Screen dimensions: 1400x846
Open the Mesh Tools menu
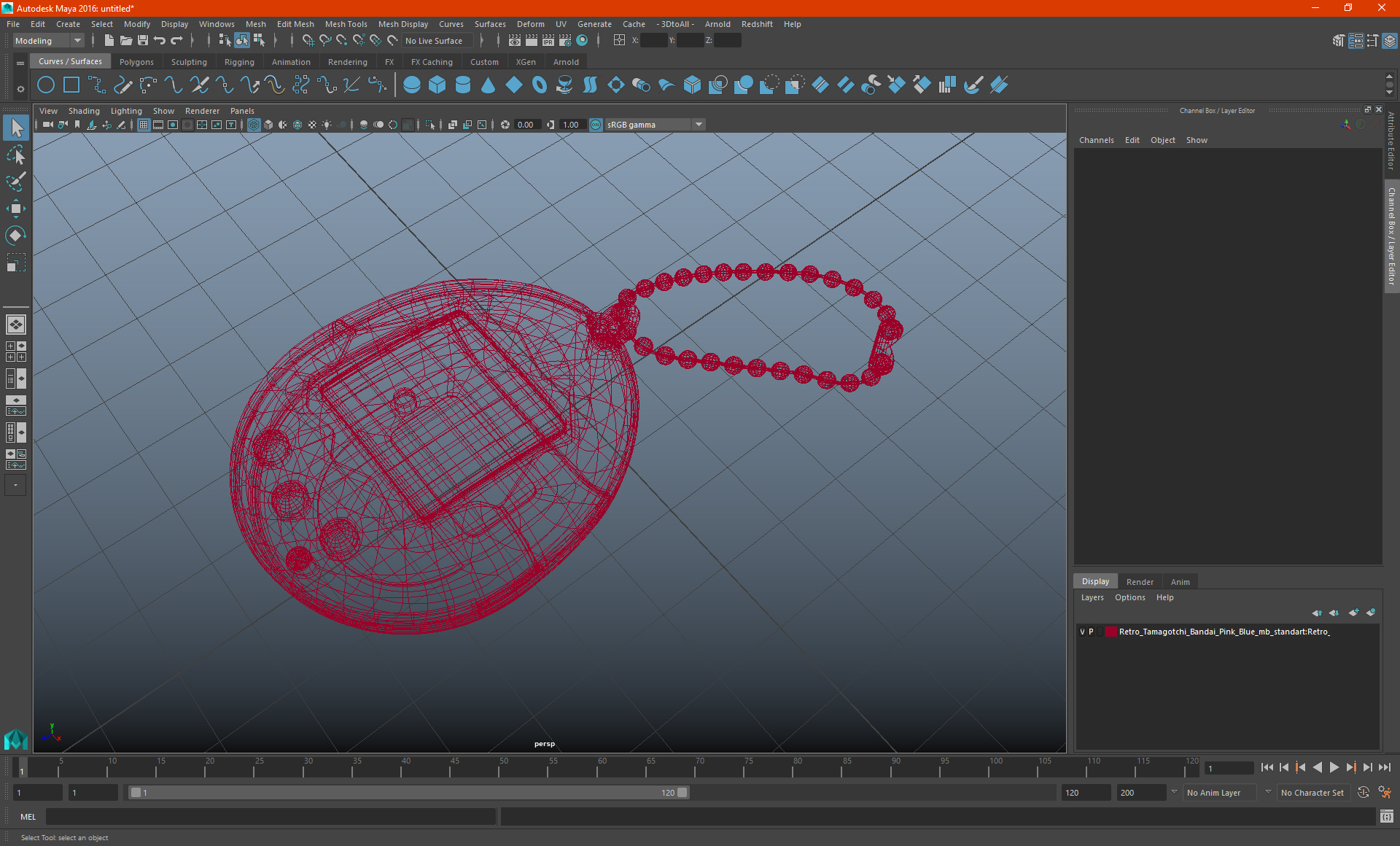(346, 24)
